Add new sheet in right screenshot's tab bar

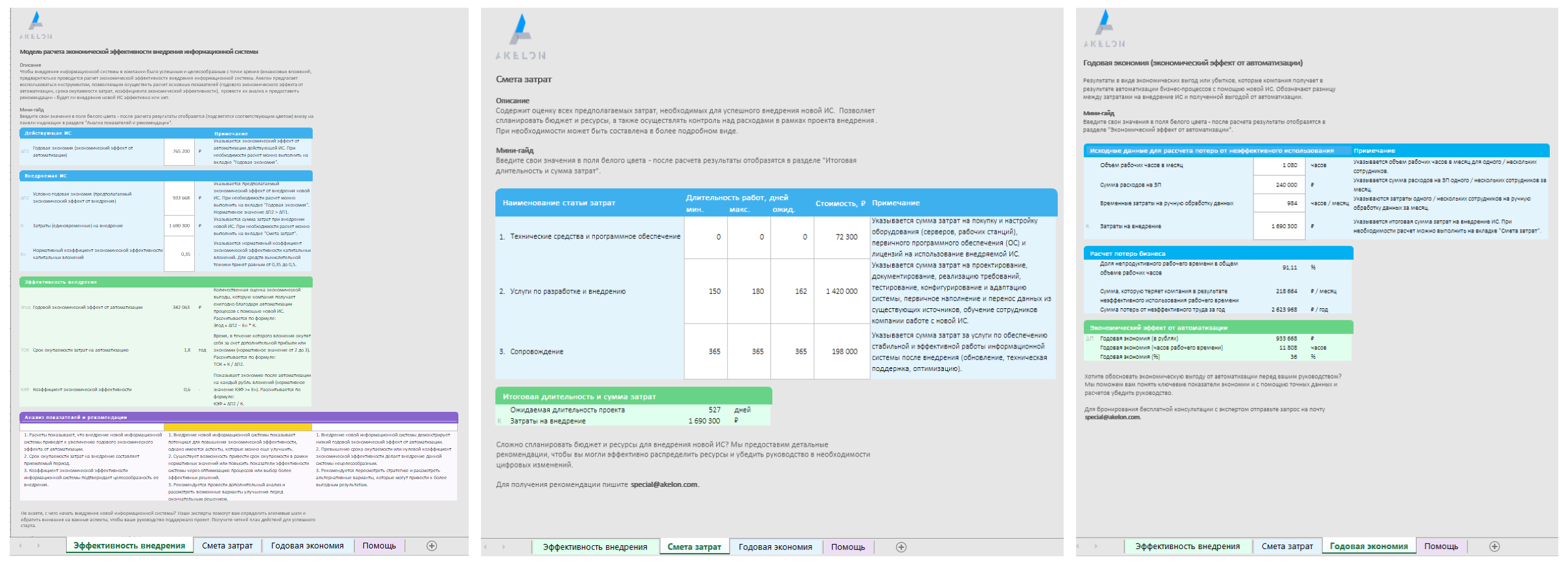(1494, 547)
